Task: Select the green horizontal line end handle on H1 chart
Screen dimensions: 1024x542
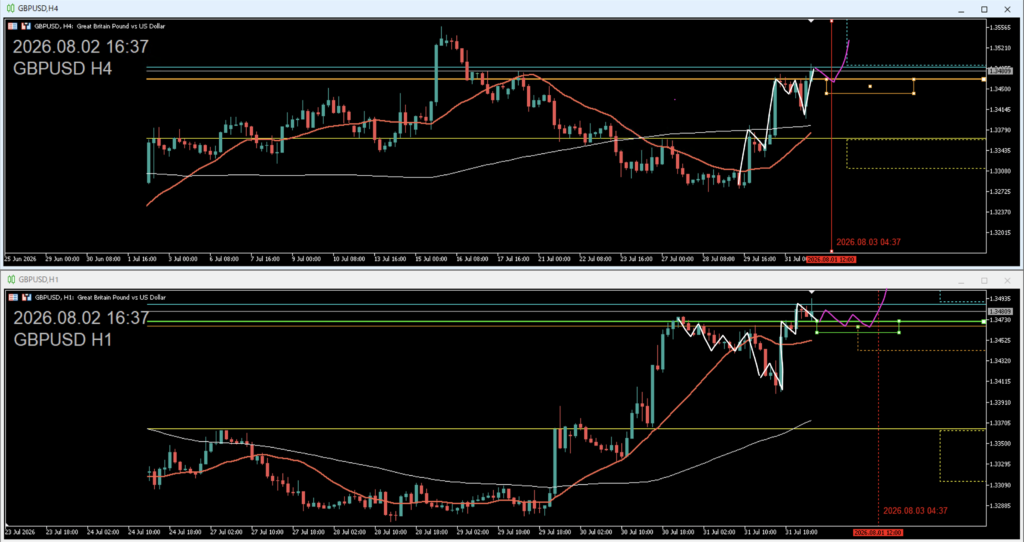Action: tap(984, 321)
